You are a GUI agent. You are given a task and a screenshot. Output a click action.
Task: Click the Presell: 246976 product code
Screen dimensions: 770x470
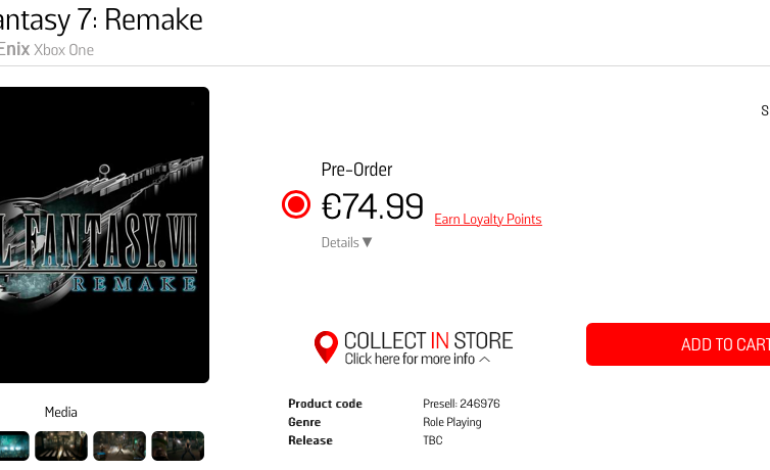point(461,404)
